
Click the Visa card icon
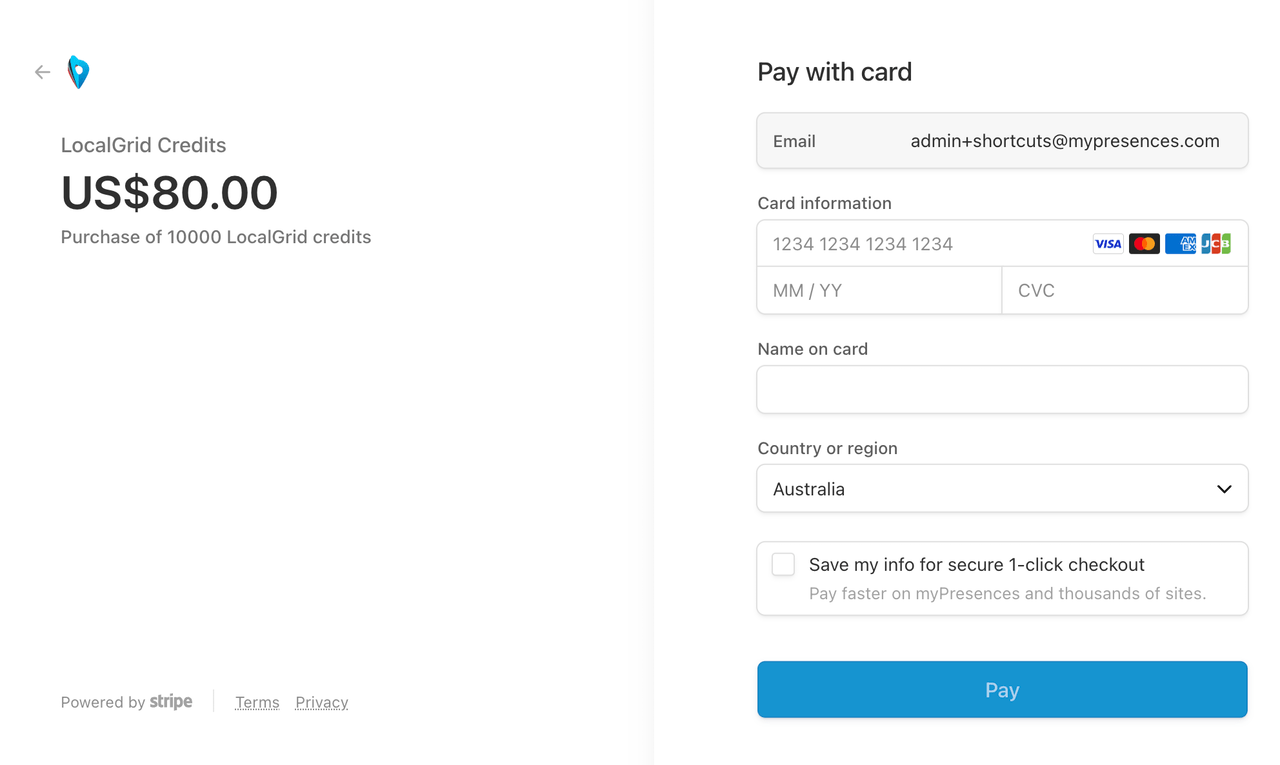[x=1108, y=244]
